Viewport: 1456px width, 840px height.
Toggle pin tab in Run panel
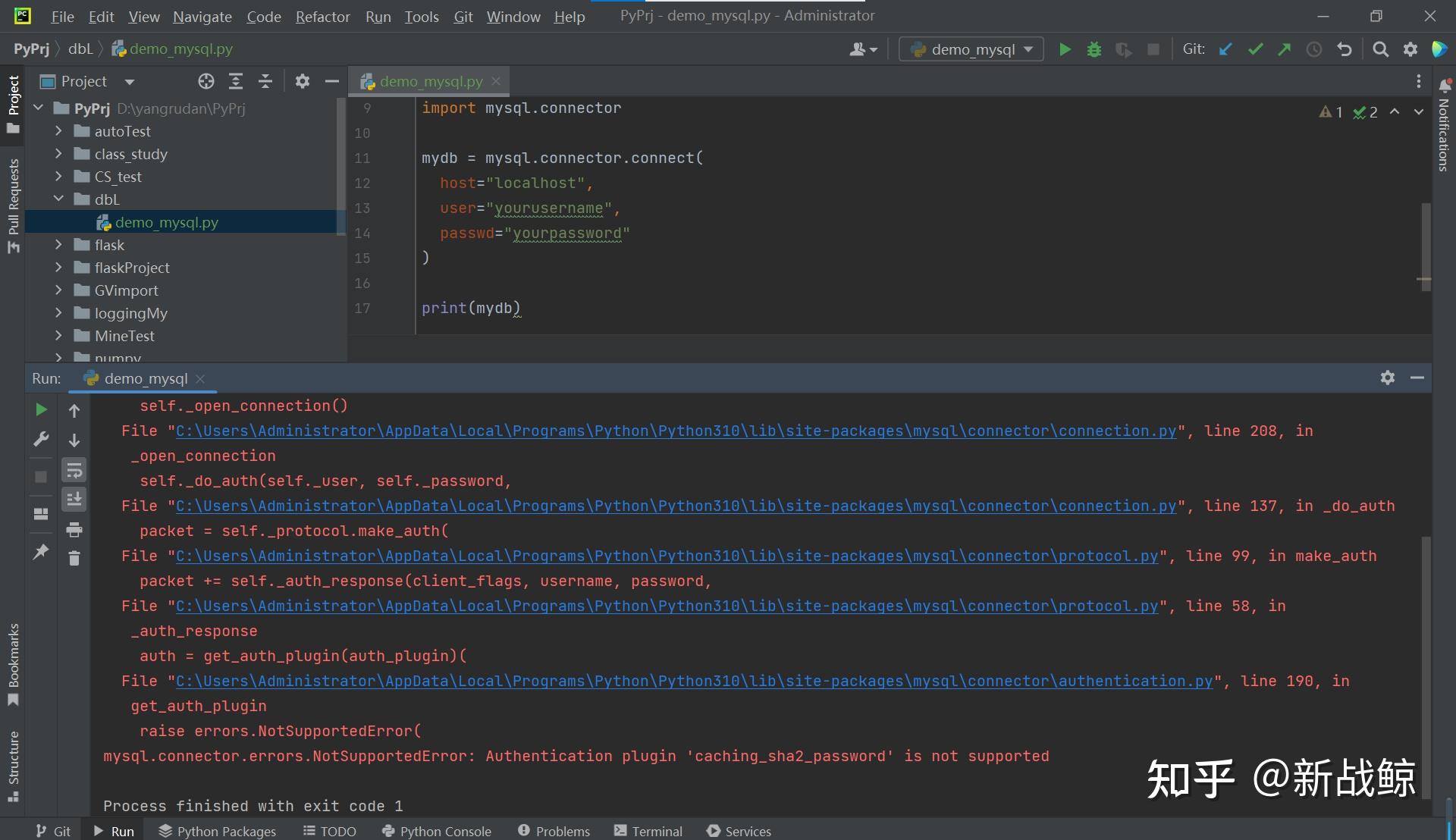point(41,551)
